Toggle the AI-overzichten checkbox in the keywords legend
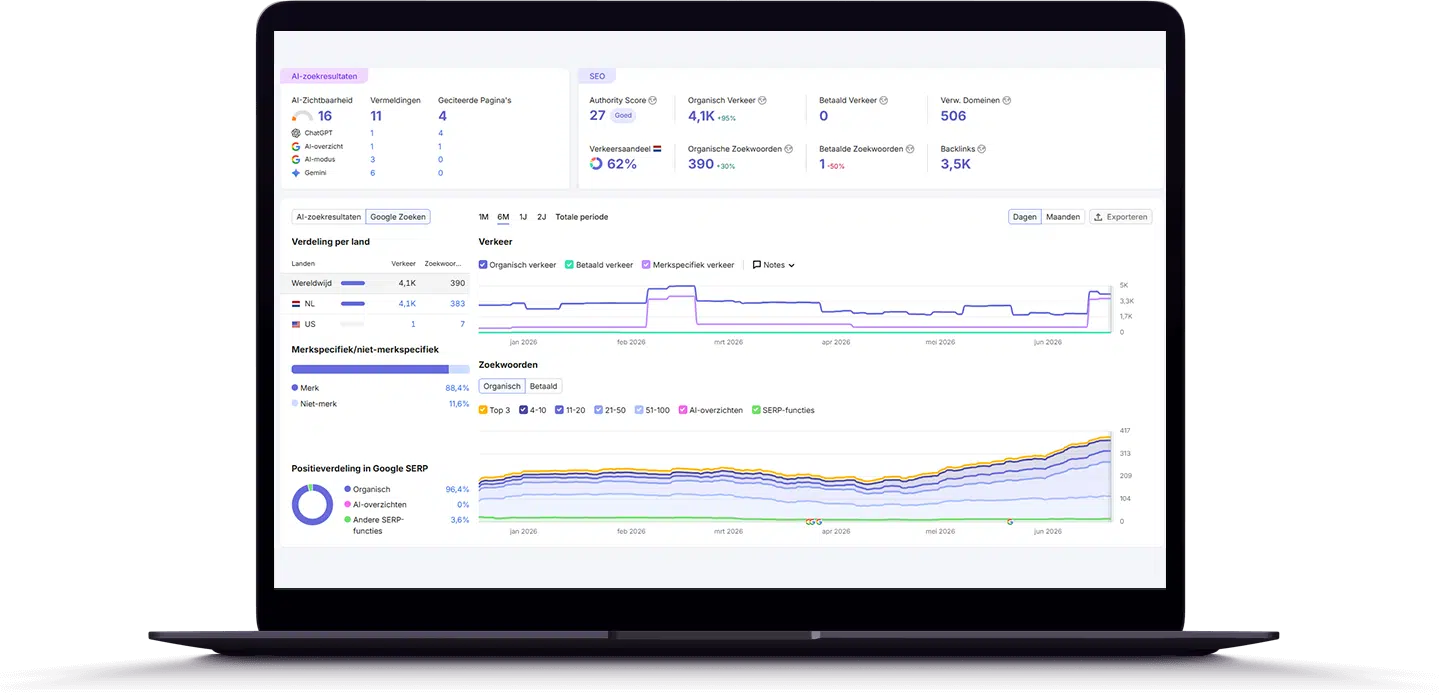This screenshot has width=1440, height=695. point(682,410)
